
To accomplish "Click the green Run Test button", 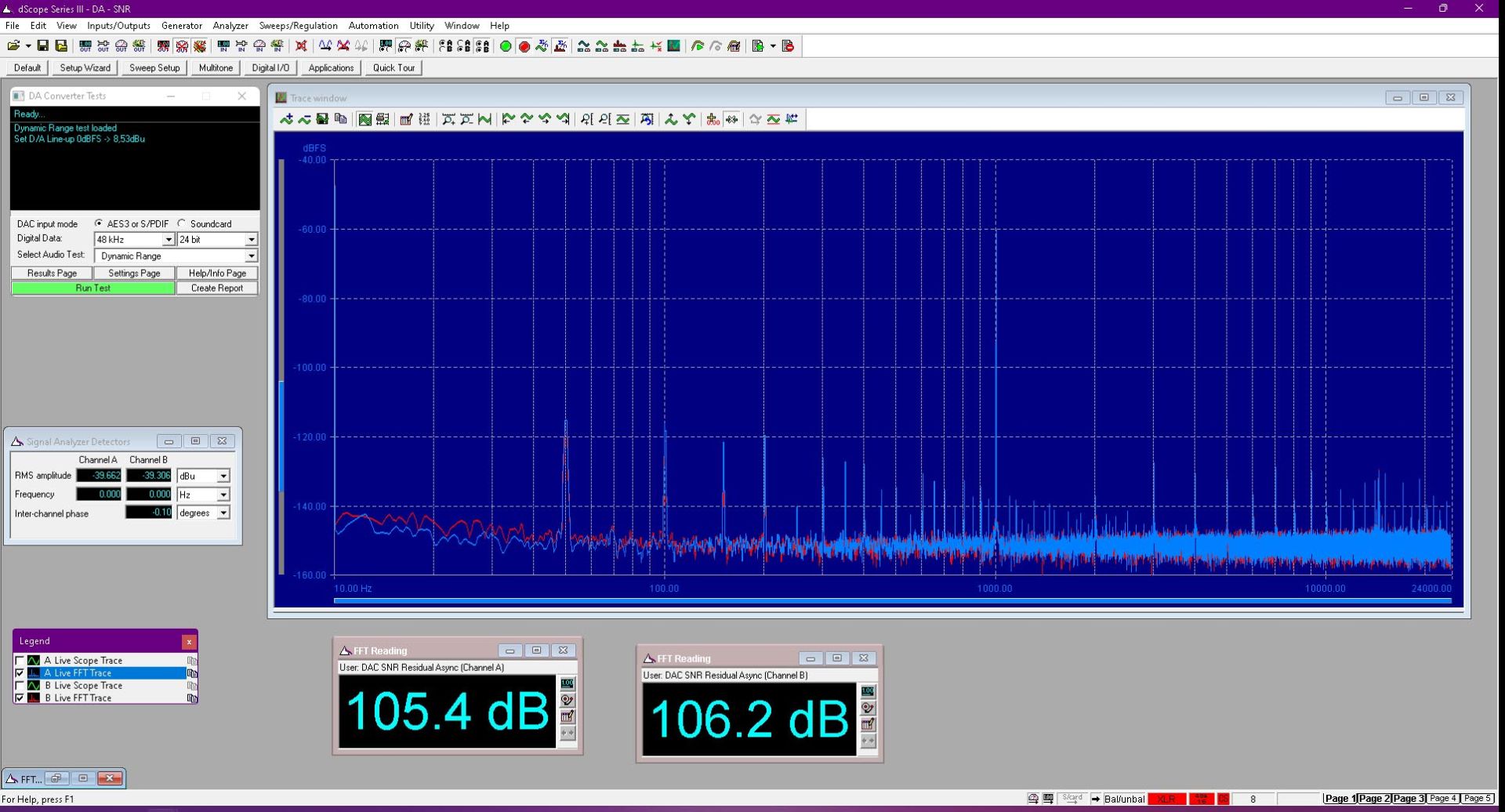I will (92, 288).
